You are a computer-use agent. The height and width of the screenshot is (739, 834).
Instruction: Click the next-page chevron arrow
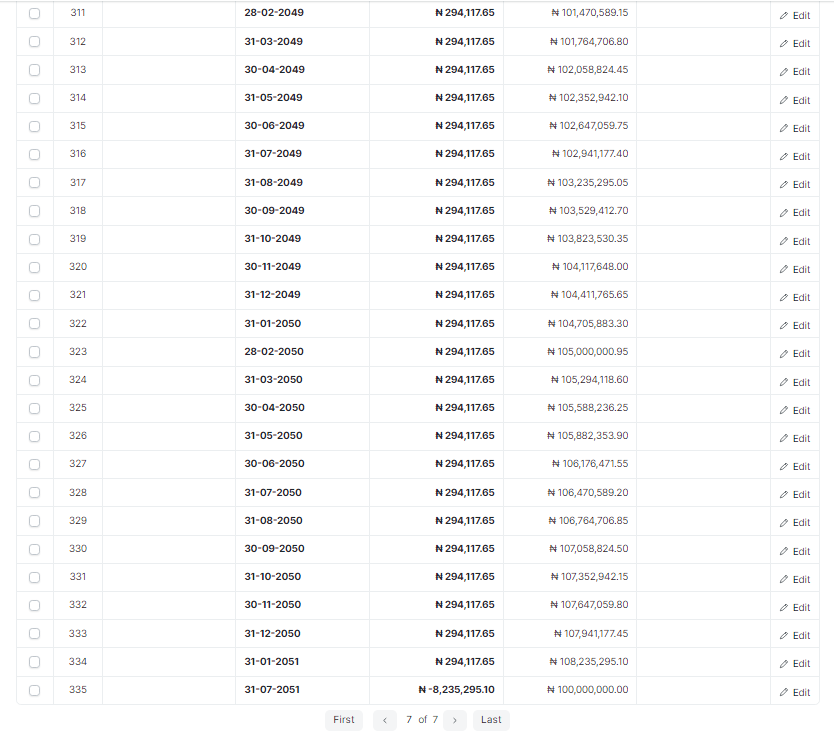455,720
